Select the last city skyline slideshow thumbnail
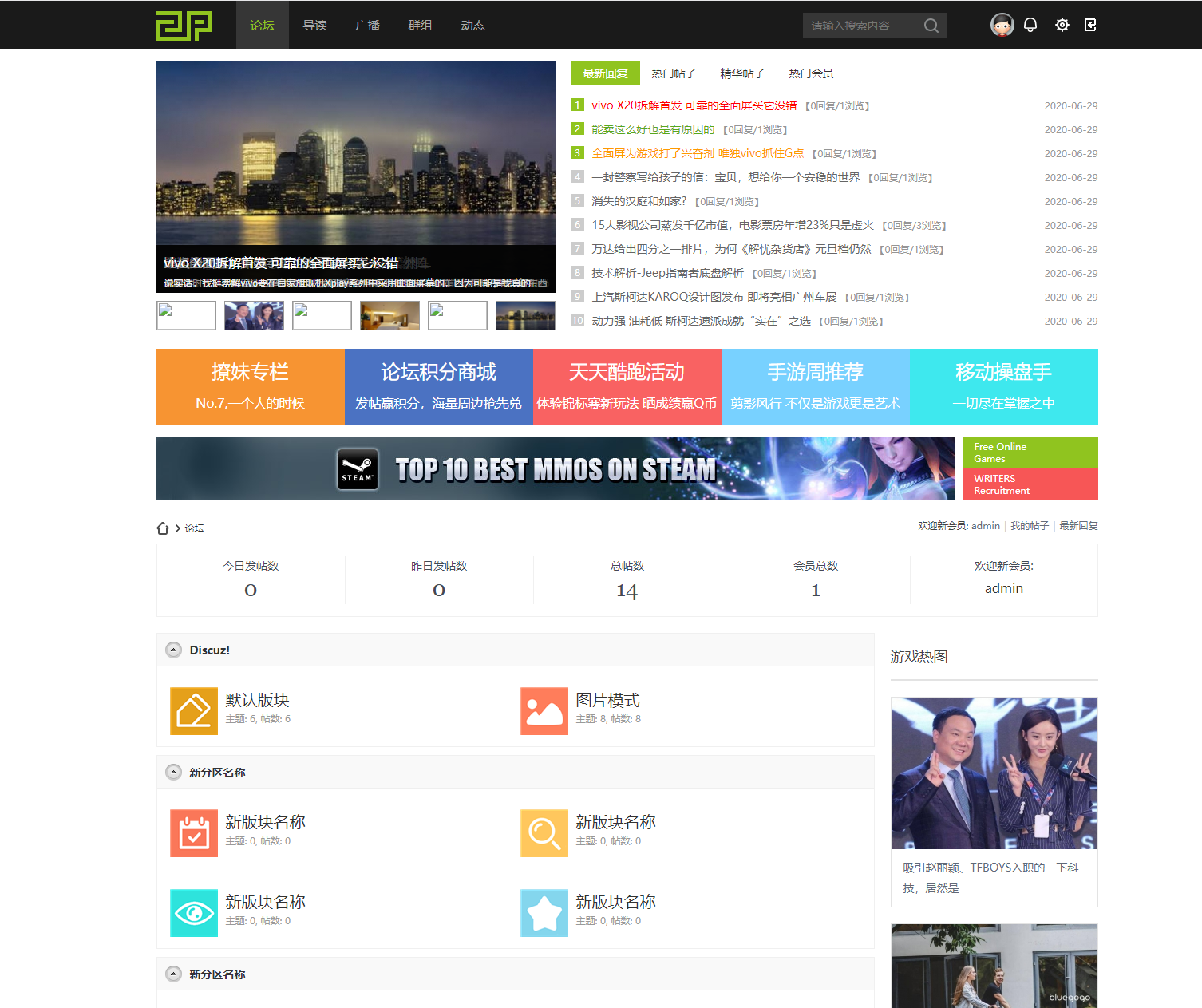Viewport: 1202px width, 1008px height. [525, 315]
